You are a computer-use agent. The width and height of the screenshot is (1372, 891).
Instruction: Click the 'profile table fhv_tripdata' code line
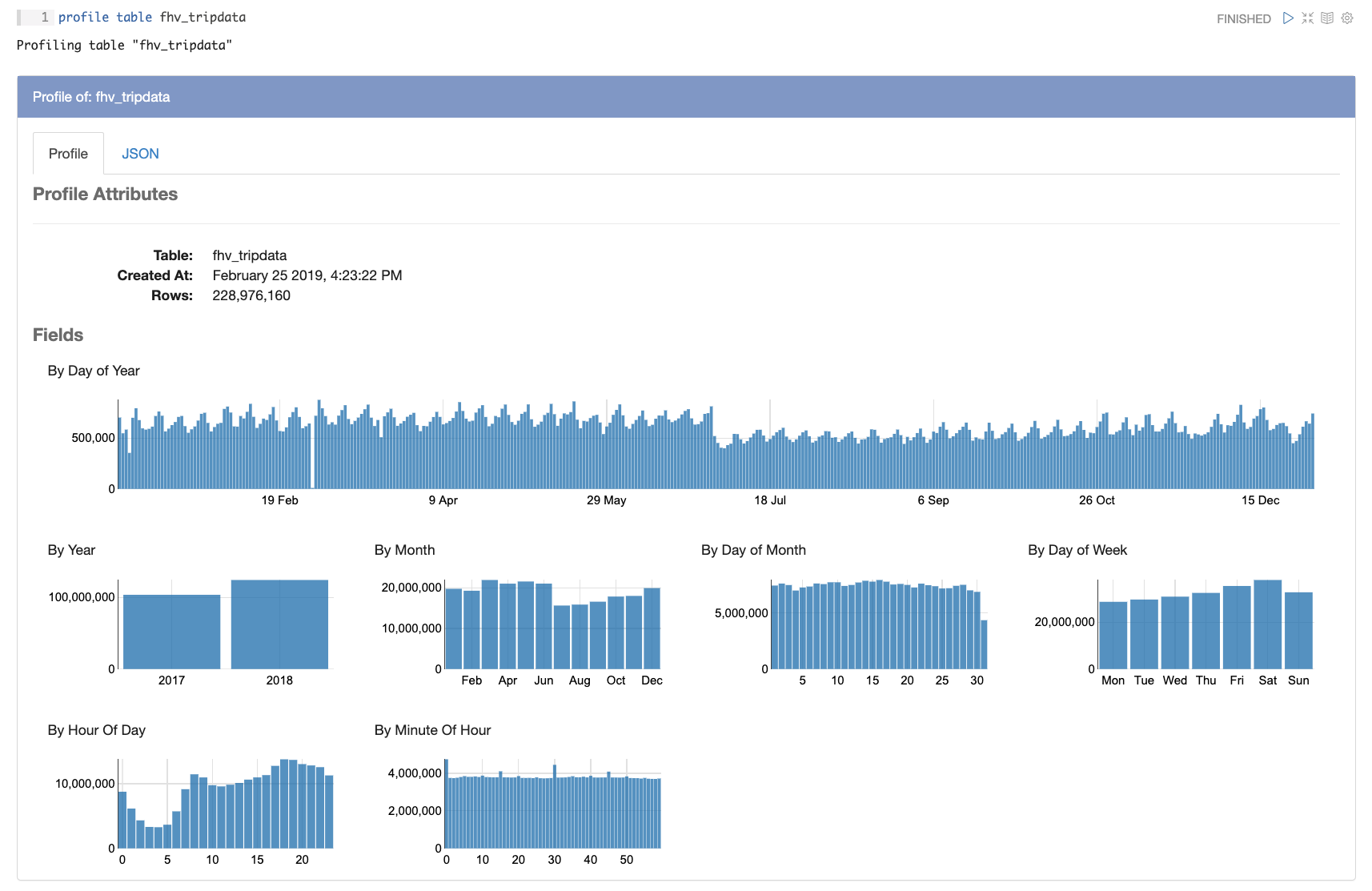point(152,17)
